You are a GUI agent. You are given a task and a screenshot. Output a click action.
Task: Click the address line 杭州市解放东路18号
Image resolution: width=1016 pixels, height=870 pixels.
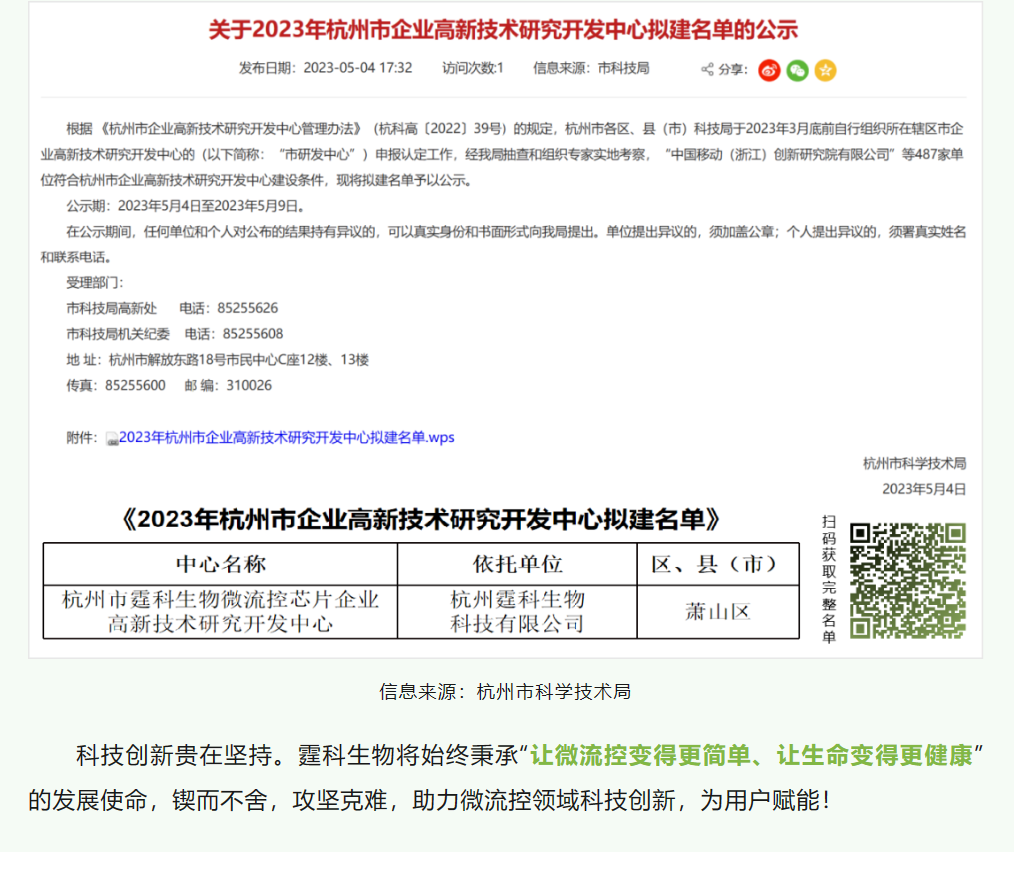218,360
